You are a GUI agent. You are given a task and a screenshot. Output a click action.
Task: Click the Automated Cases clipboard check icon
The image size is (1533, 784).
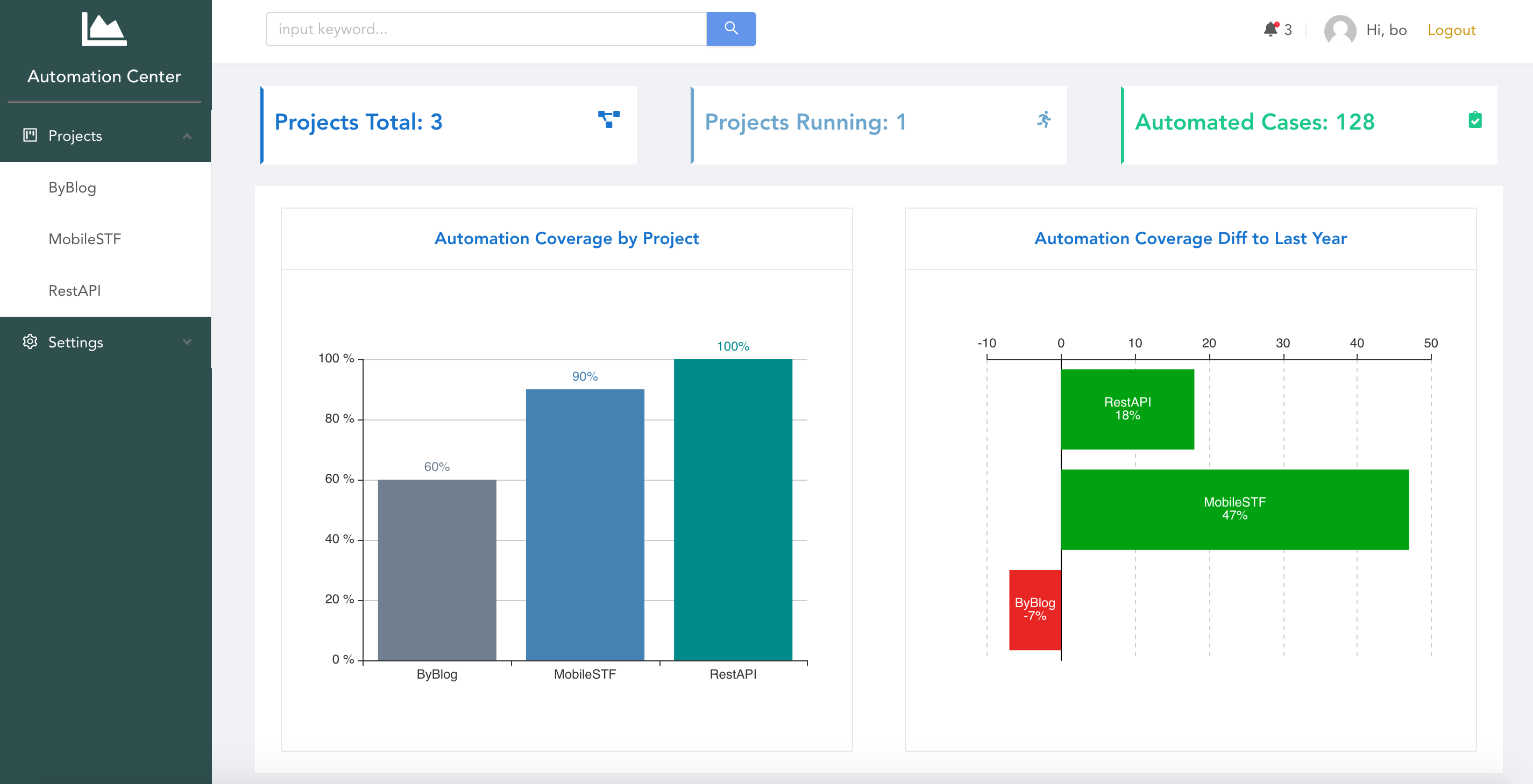pos(1475,119)
